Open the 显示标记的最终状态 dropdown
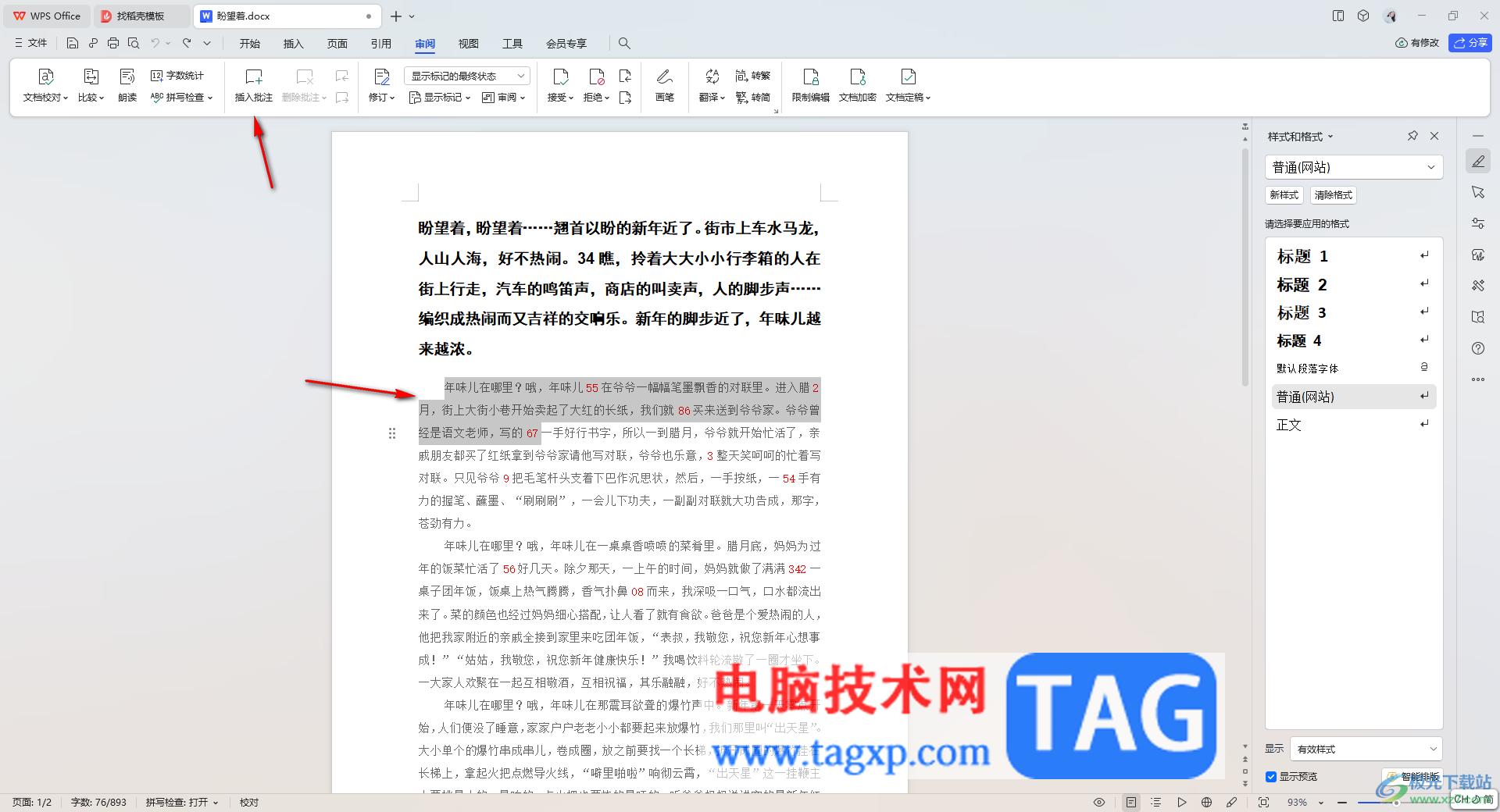 467,76
